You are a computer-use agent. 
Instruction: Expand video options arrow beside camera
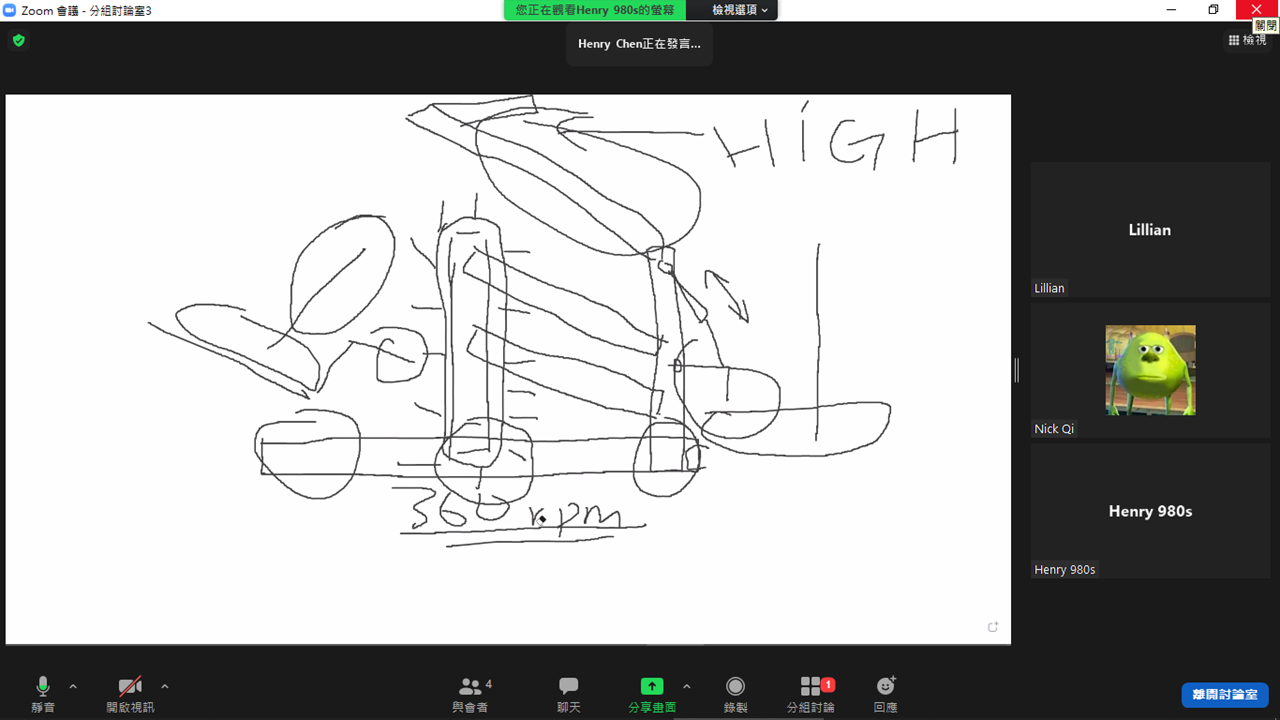pos(165,687)
